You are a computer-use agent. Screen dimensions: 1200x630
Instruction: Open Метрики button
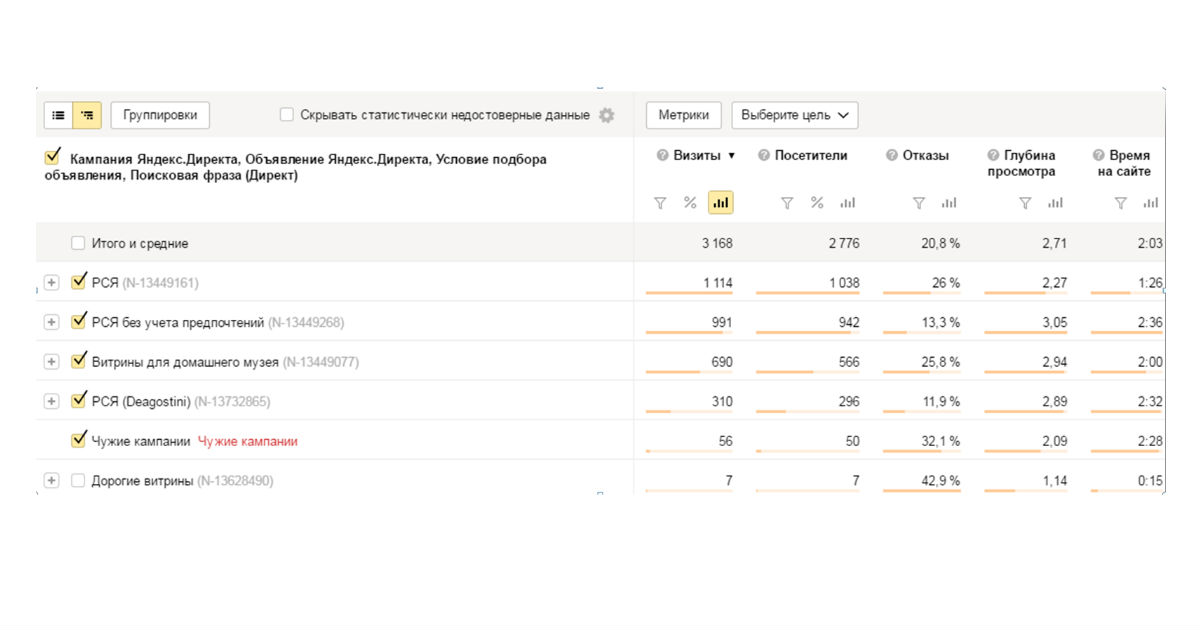coord(684,115)
